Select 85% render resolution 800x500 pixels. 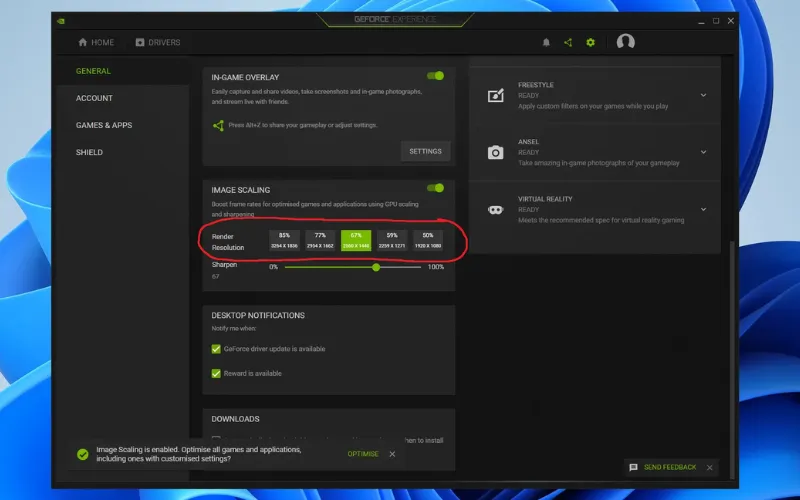pos(284,240)
